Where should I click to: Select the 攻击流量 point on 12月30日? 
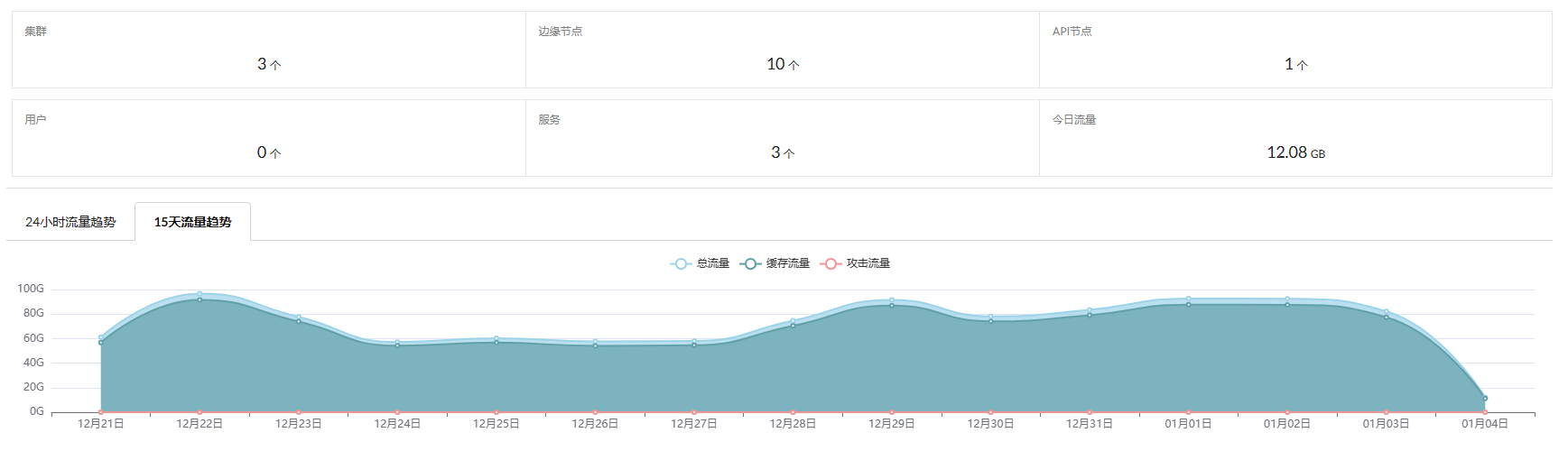click(x=990, y=412)
